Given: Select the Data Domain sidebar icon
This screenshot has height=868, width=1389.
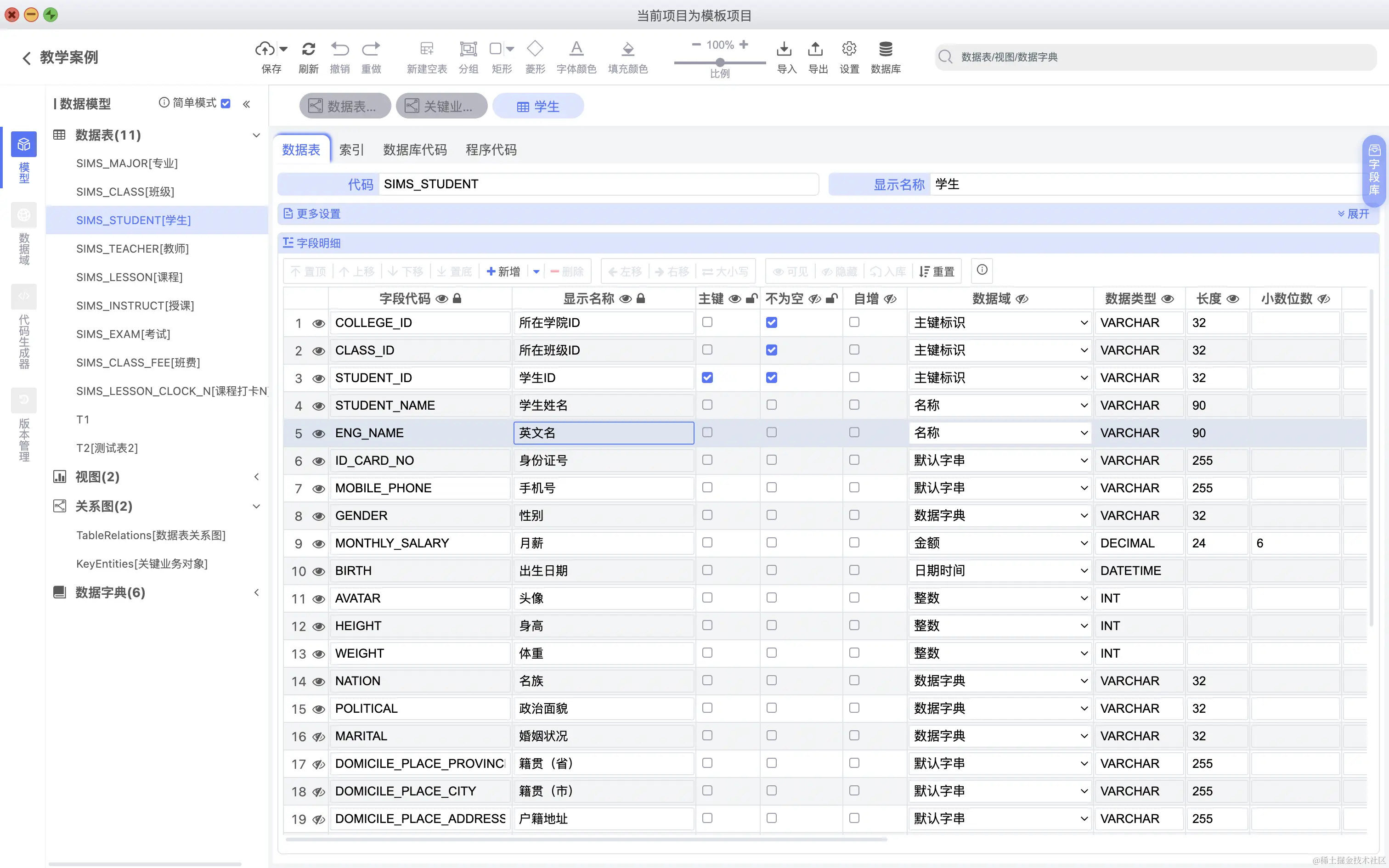Looking at the screenshot, I should [23, 215].
